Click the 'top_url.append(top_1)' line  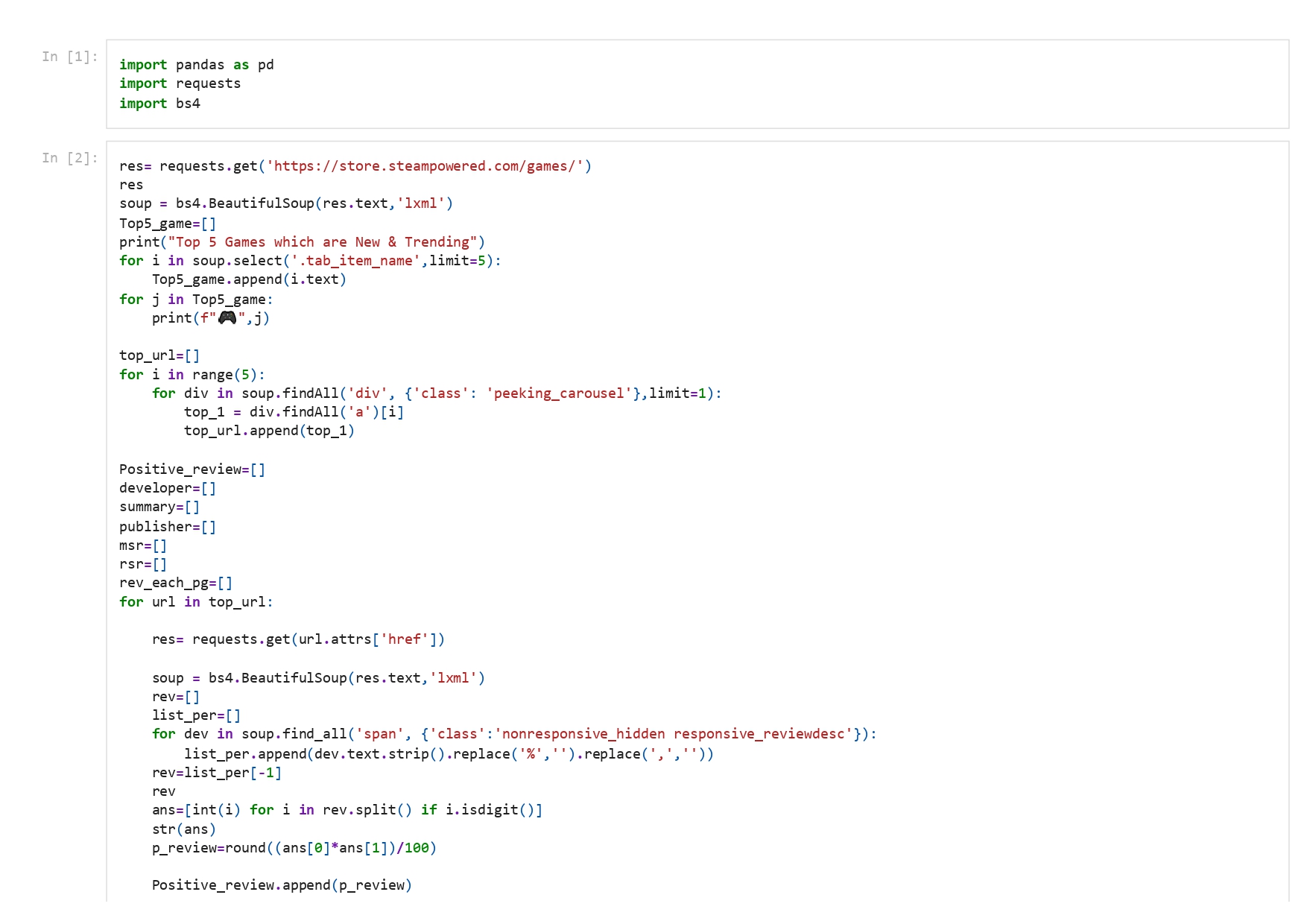click(270, 431)
